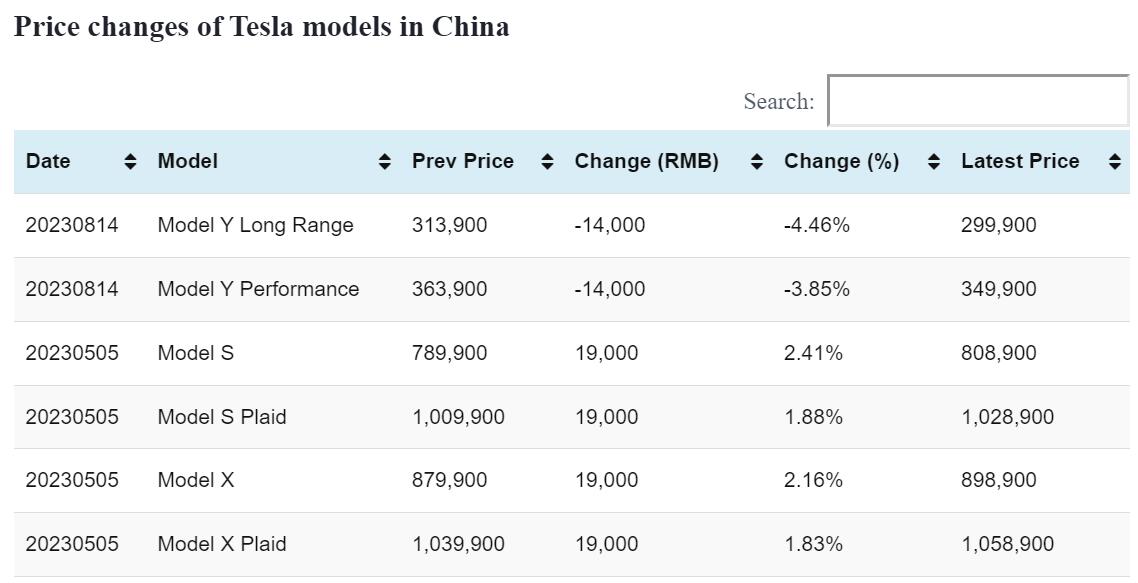Click the Model column header label
The image size is (1138, 583).
188,162
